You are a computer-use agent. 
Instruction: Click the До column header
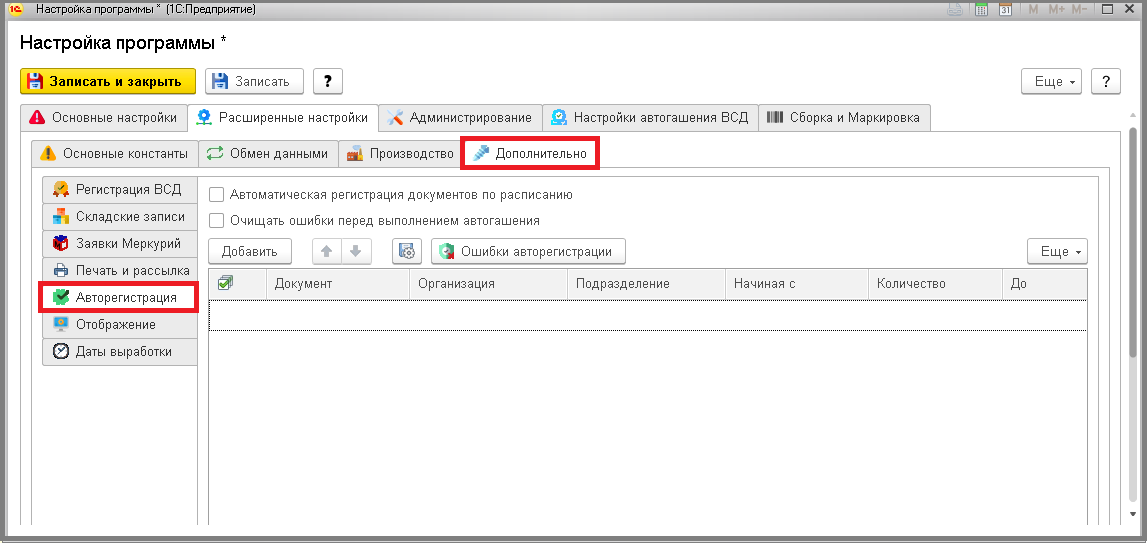point(1044,283)
